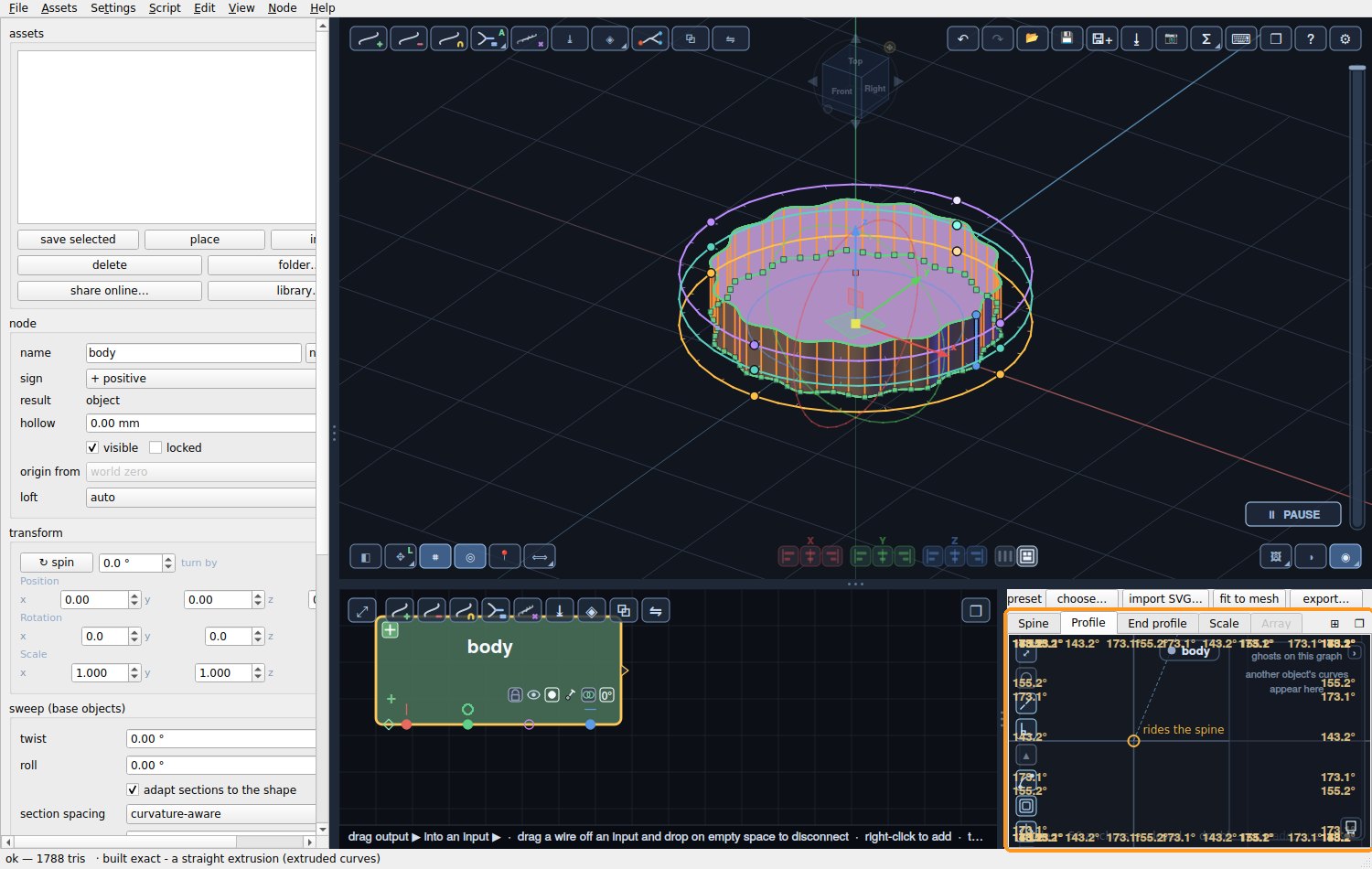
Task: Undo the last action in viewport toolbar
Action: (x=962, y=38)
